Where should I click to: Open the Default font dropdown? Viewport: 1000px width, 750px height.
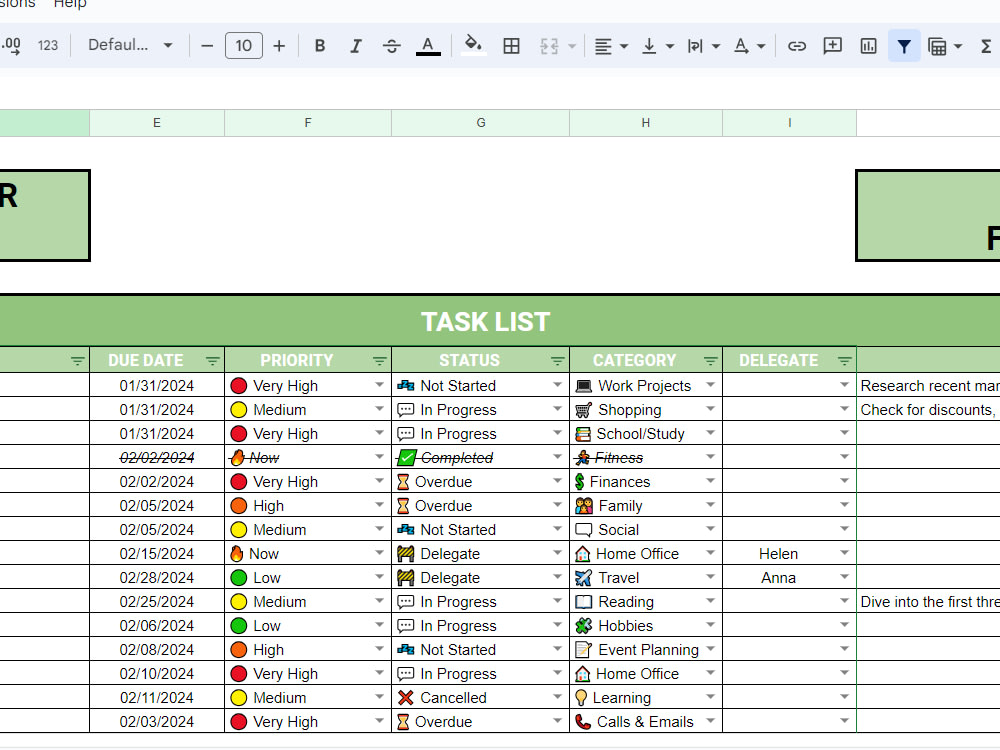tap(131, 45)
